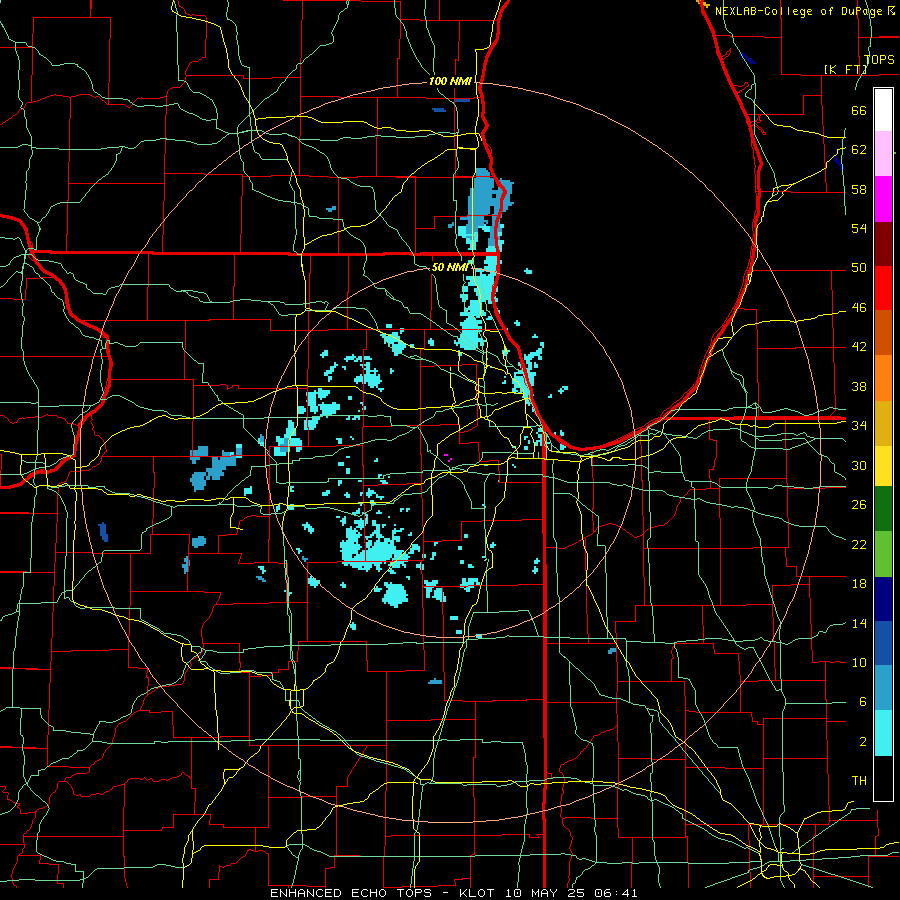Click the legend value "66"

(859, 110)
